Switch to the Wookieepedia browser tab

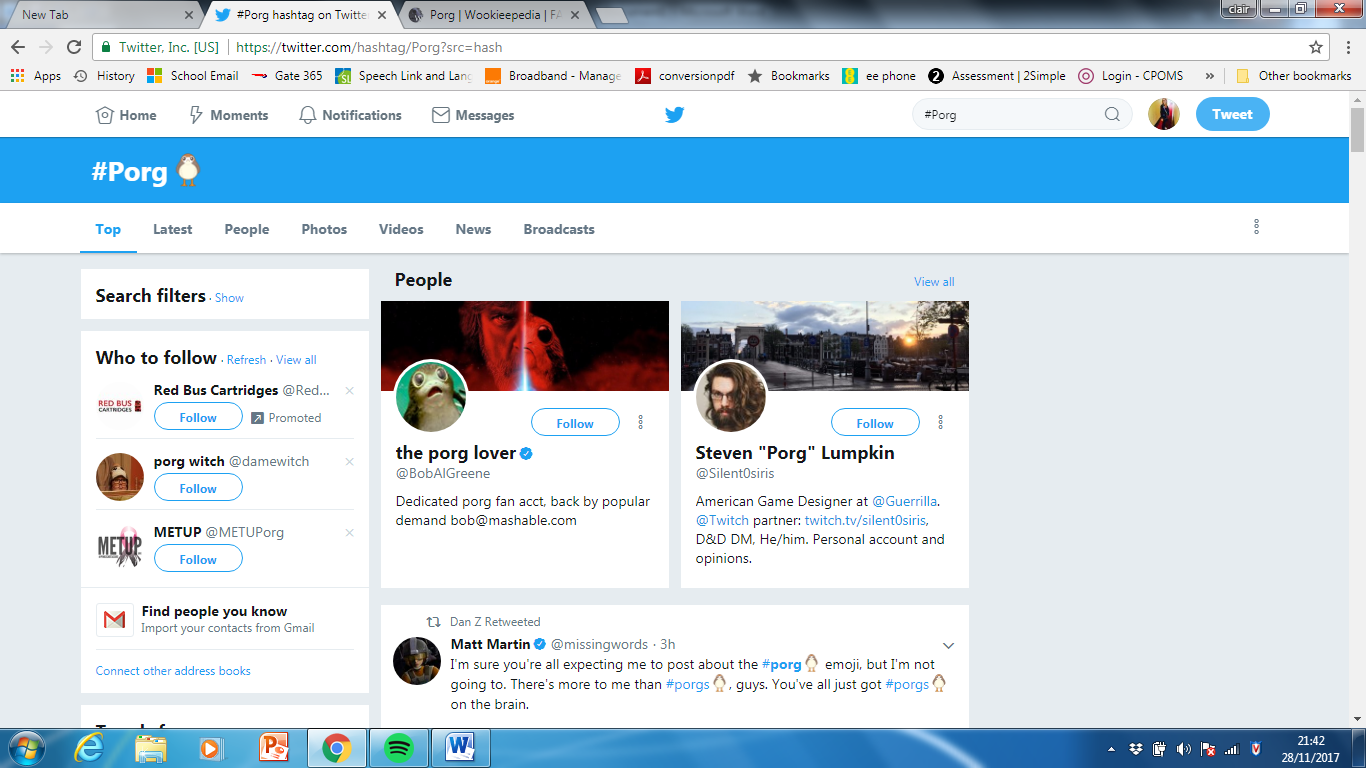tap(494, 15)
